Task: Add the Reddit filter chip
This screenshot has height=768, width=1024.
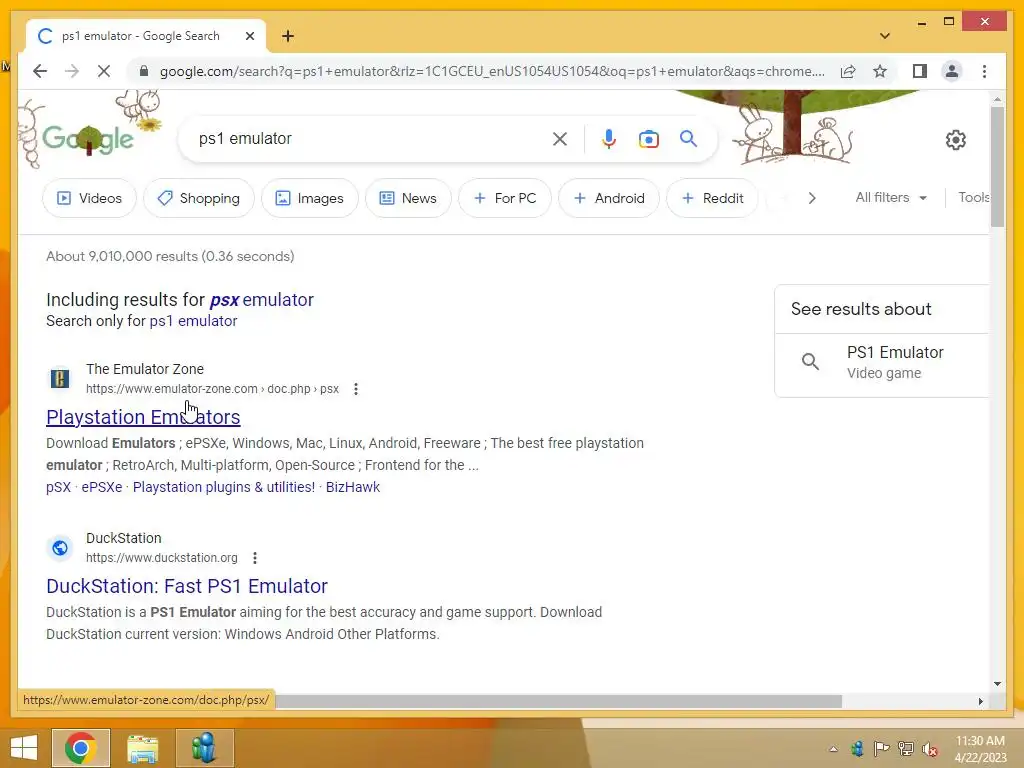Action: [x=712, y=198]
